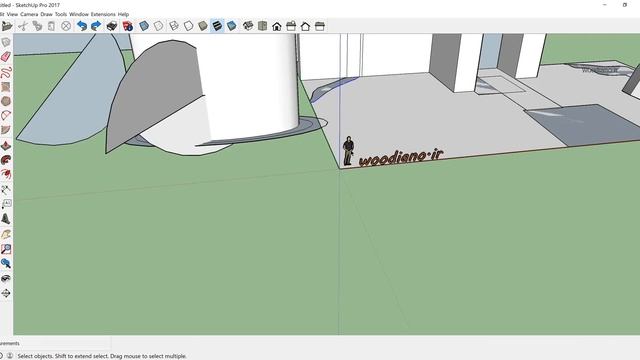Select the Text label tool
The width and height of the screenshot is (640, 360).
(6, 204)
